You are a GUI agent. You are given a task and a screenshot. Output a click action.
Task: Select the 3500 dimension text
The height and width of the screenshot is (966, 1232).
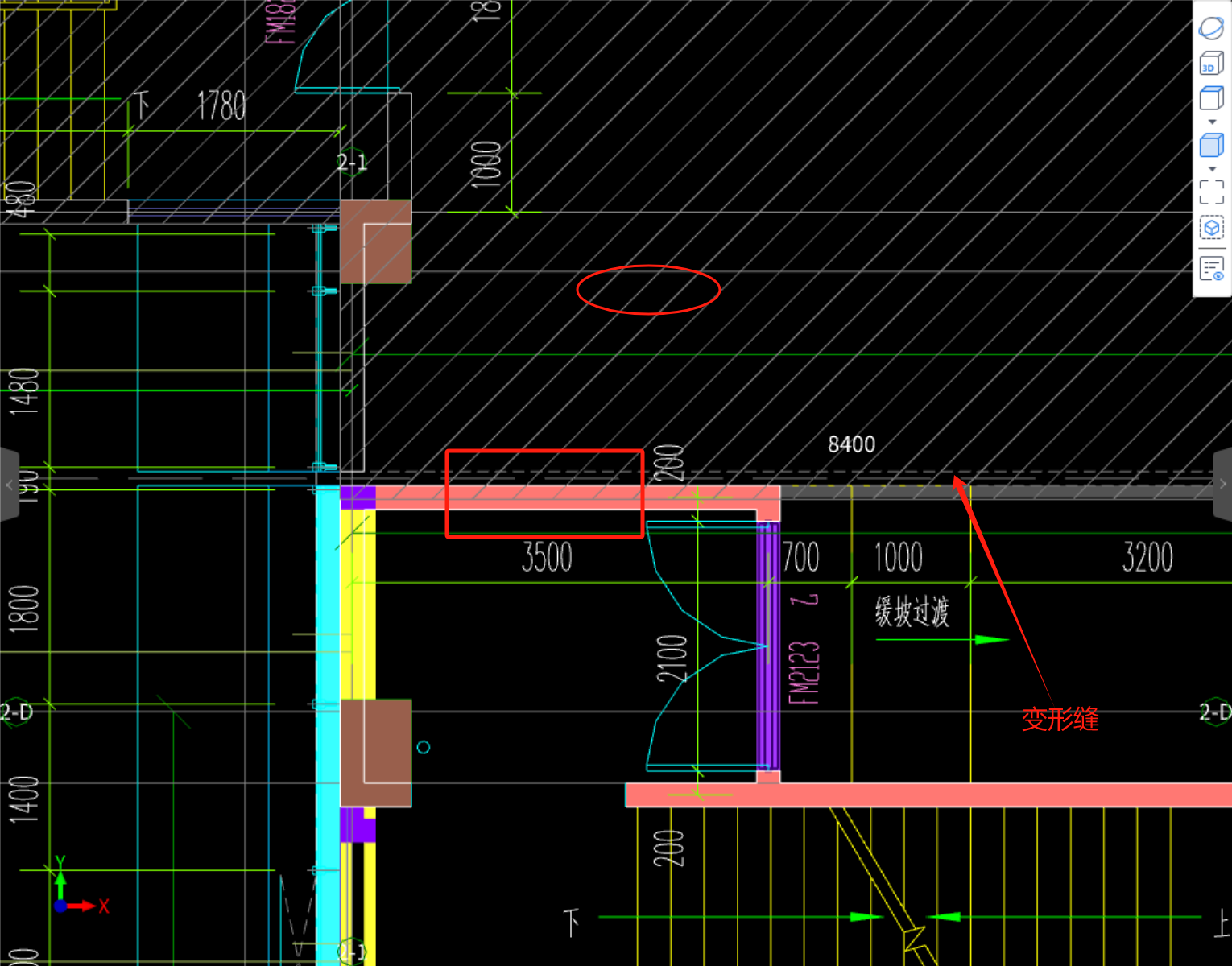click(547, 557)
